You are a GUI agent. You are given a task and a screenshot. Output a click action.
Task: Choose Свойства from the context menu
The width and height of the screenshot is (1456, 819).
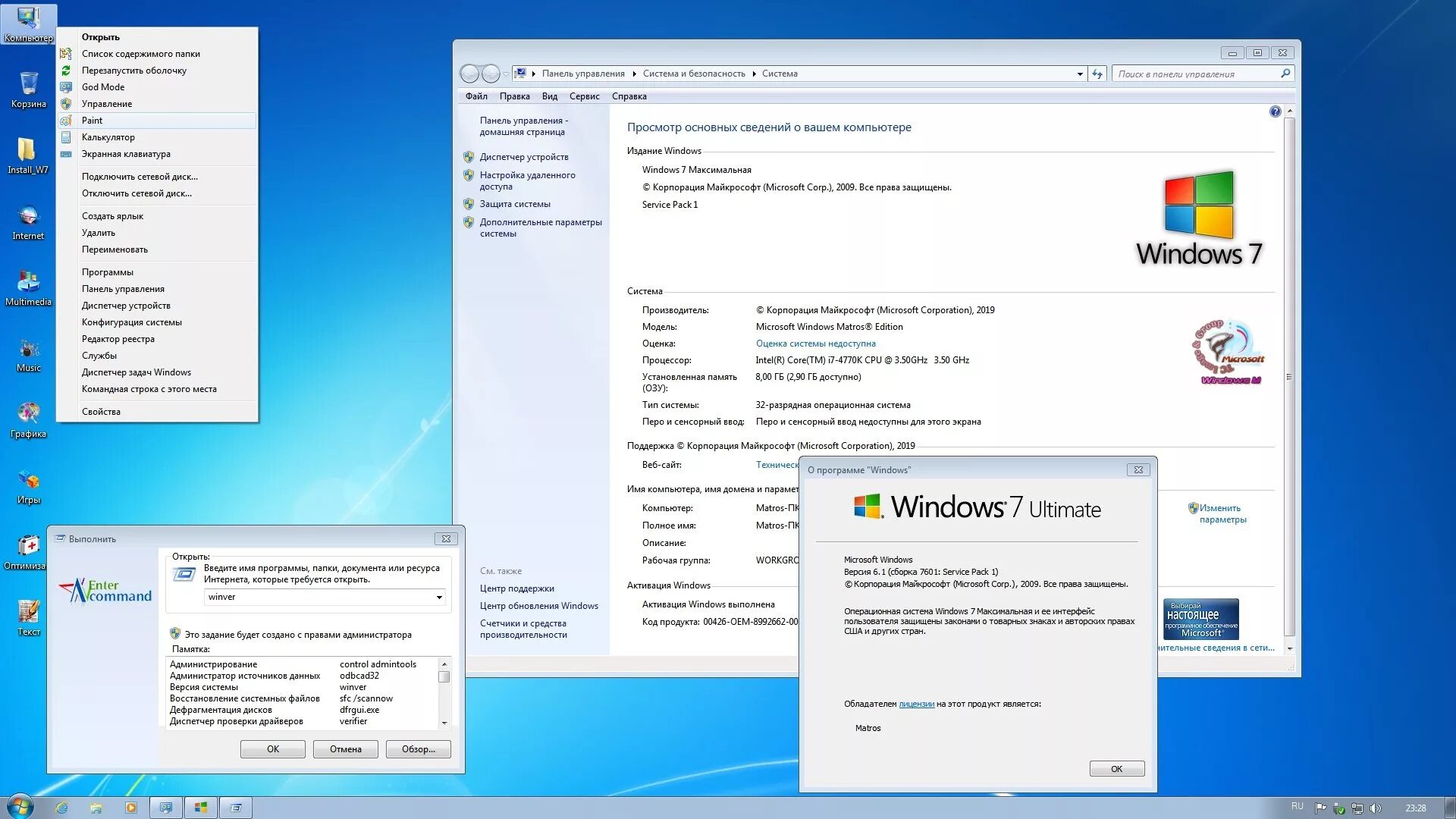101,412
